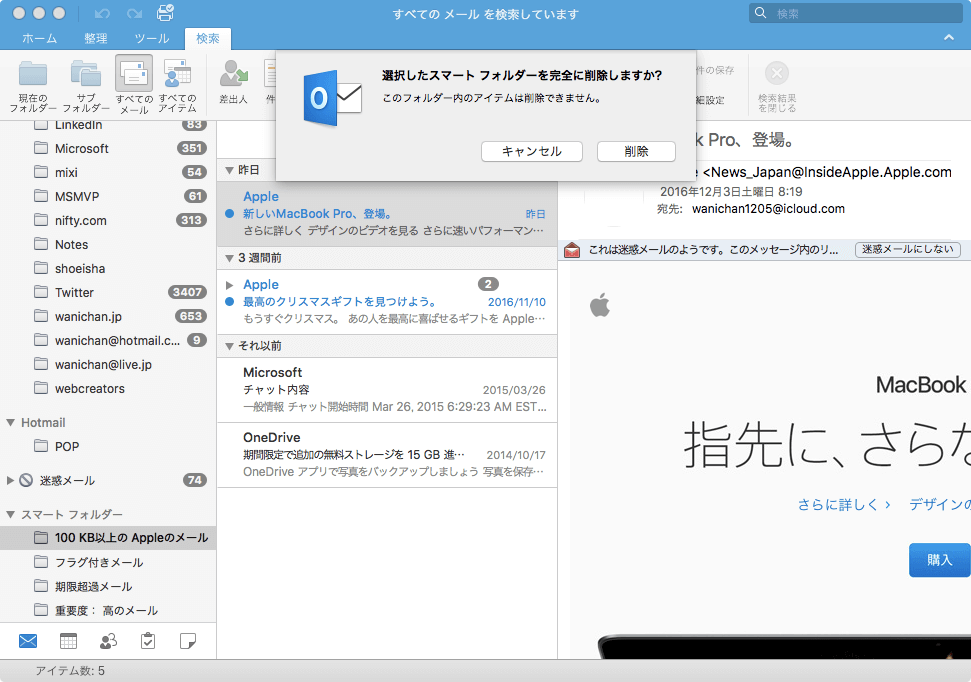This screenshot has width=971, height=682.
Task: Collapse the 3 週間前 message group
Action: (229, 258)
